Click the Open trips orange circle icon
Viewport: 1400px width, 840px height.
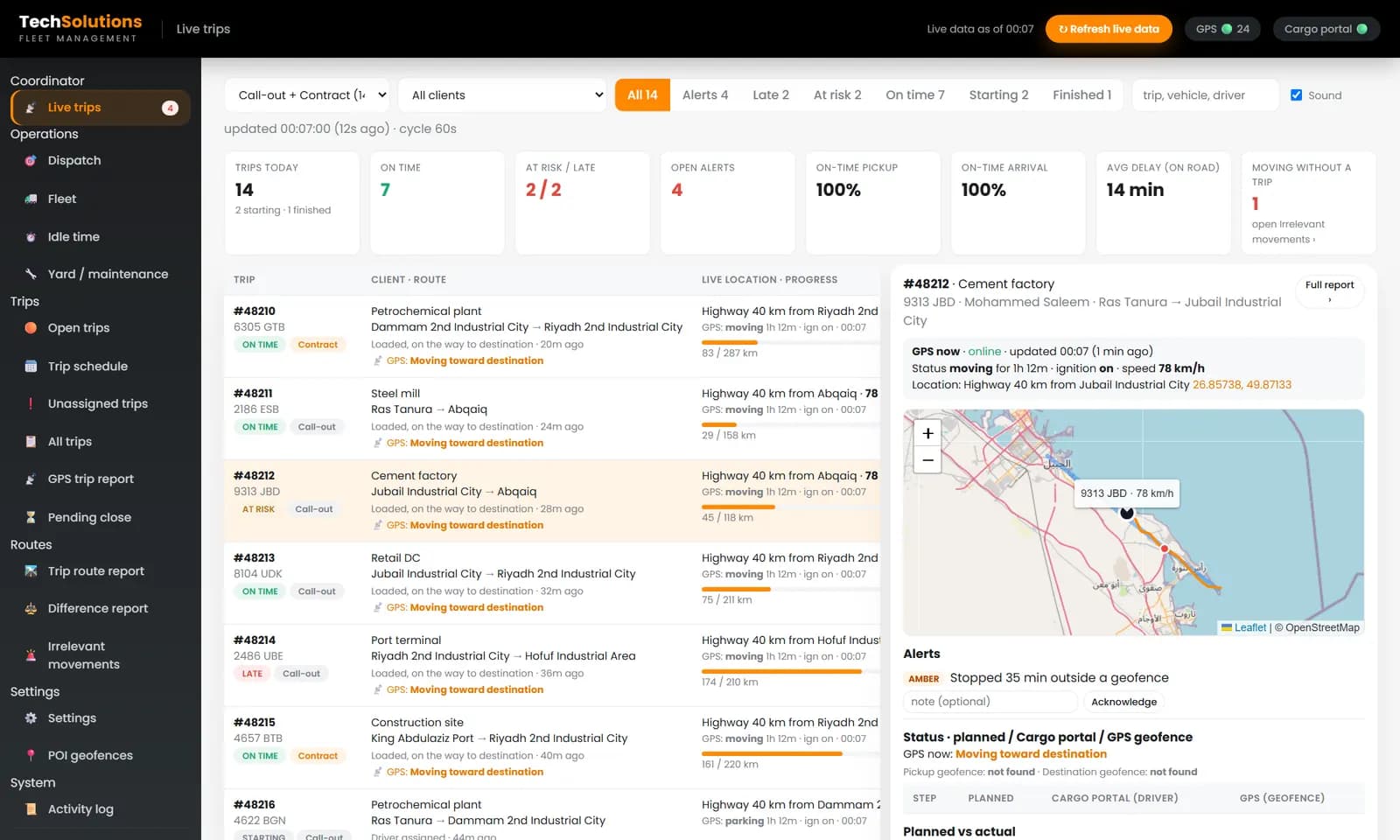point(31,328)
